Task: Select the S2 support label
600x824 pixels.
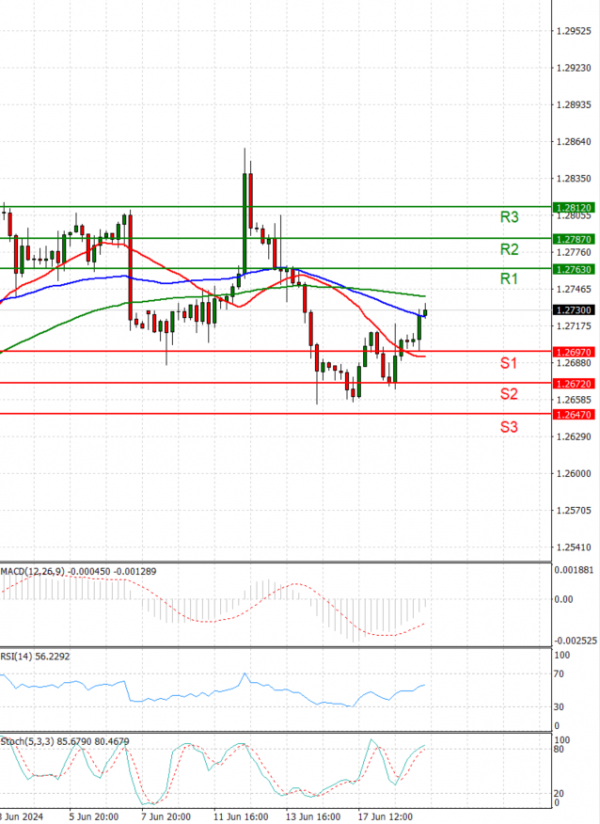Action: coord(509,394)
